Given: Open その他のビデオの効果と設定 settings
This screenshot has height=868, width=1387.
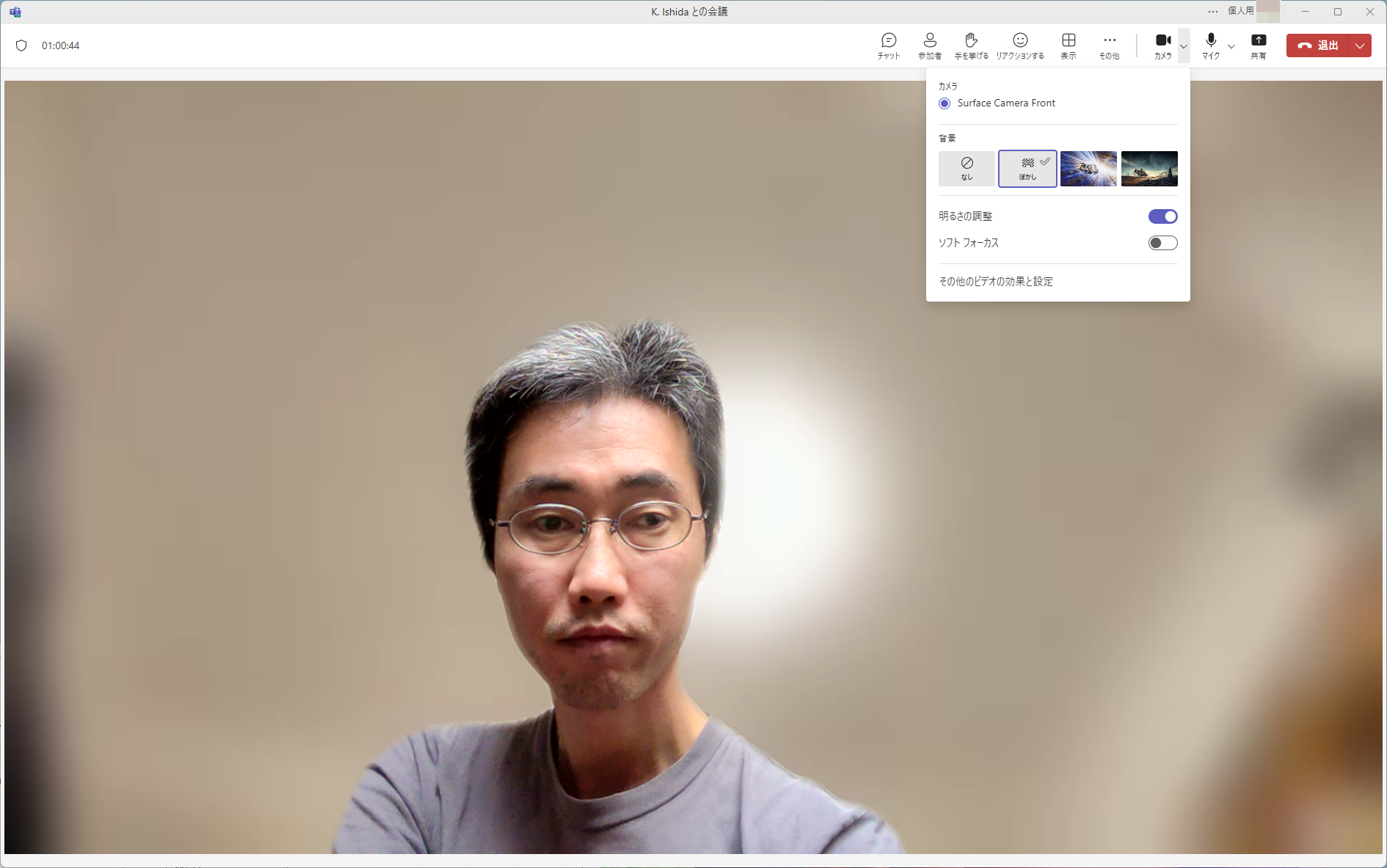Looking at the screenshot, I should 995,281.
